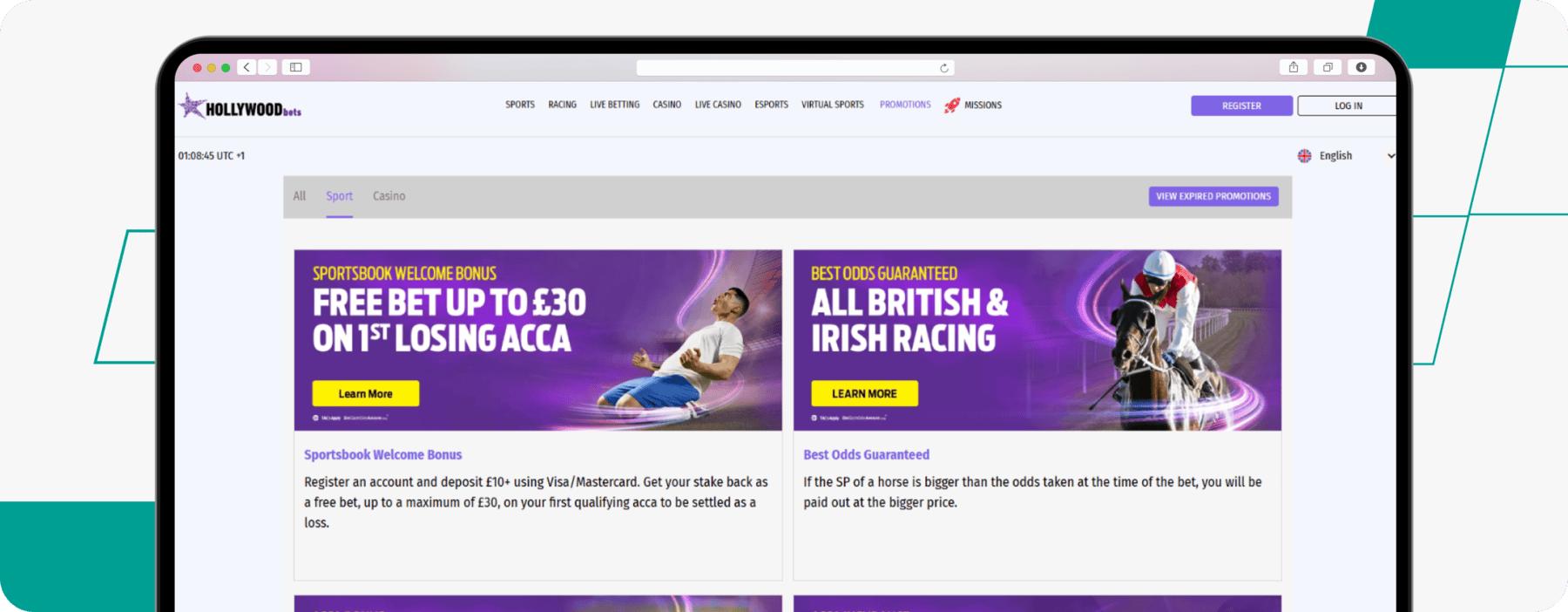Switch to the Casino promotions tab
1568x612 pixels.
tap(389, 196)
